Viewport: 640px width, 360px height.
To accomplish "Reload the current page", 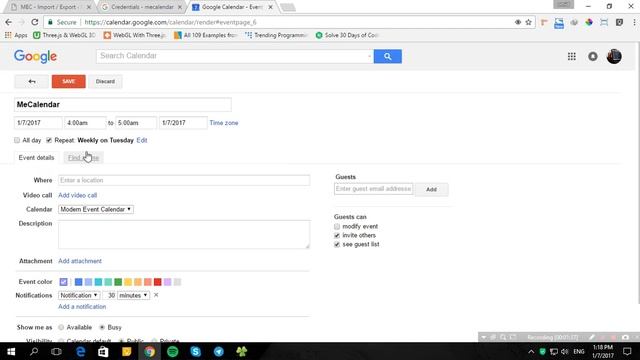I will pos(35,22).
